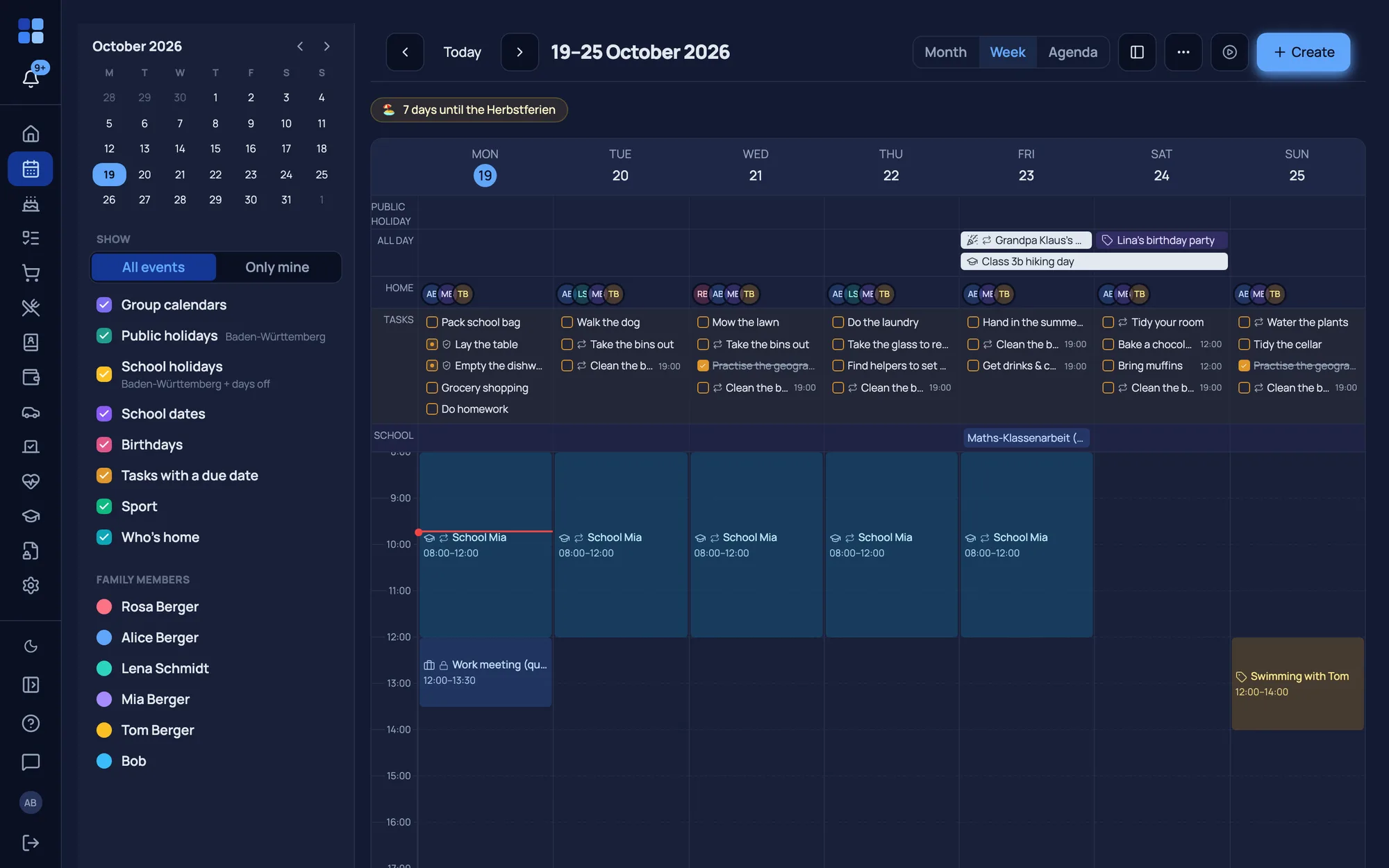Switch to Month view
Image resolution: width=1389 pixels, height=868 pixels.
coord(945,52)
